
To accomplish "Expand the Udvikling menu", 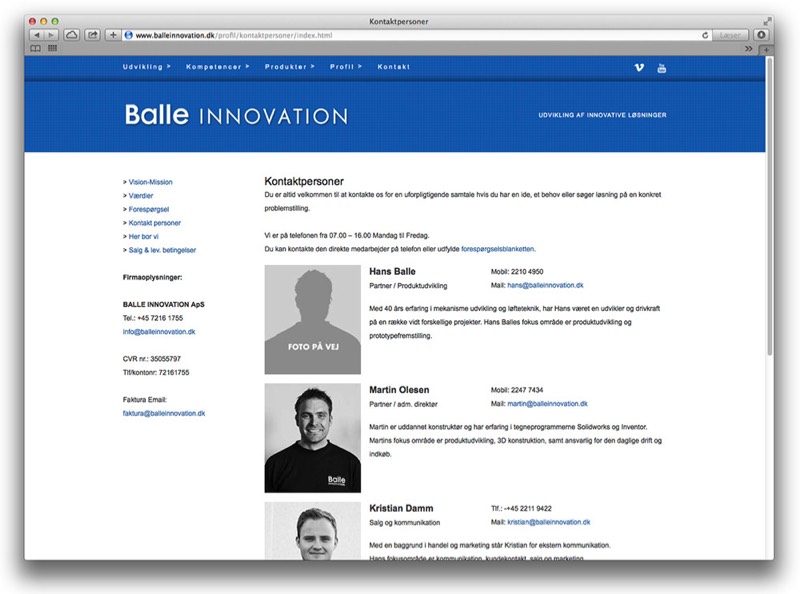I will tap(146, 67).
